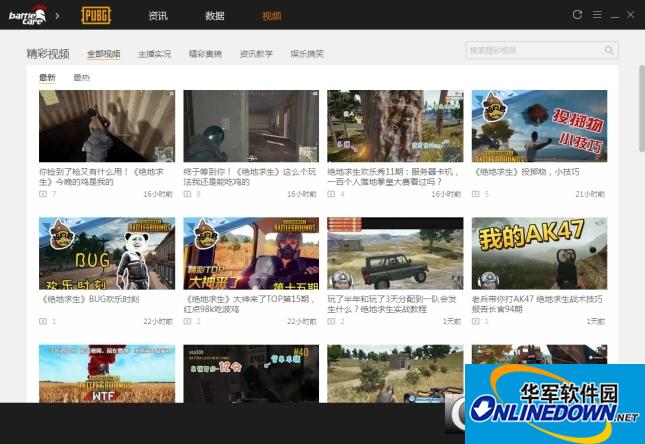Open the 视频 top tab
Image resolution: width=645 pixels, height=444 pixels.
[271, 16]
